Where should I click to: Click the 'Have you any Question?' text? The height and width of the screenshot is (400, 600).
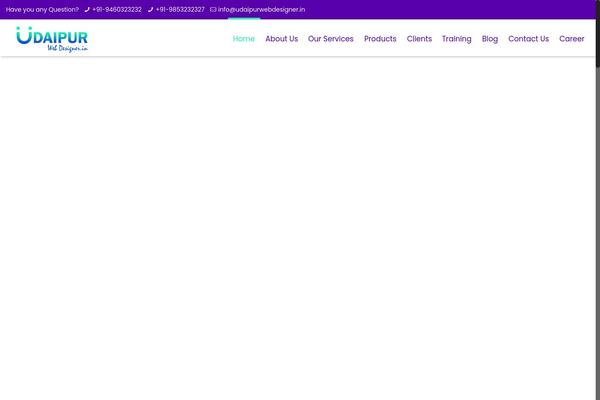pos(42,10)
